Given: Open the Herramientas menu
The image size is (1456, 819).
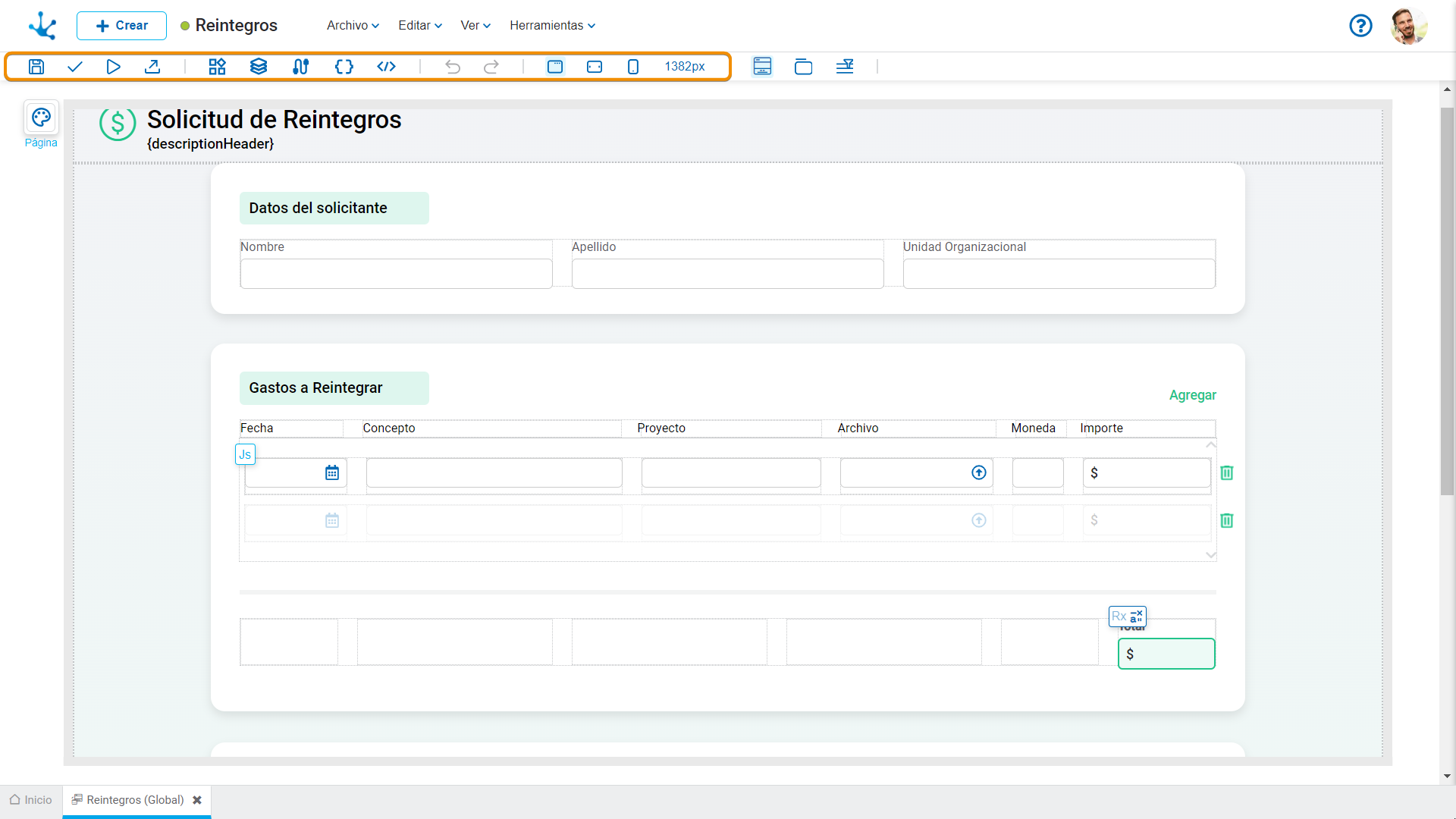Looking at the screenshot, I should click(552, 26).
